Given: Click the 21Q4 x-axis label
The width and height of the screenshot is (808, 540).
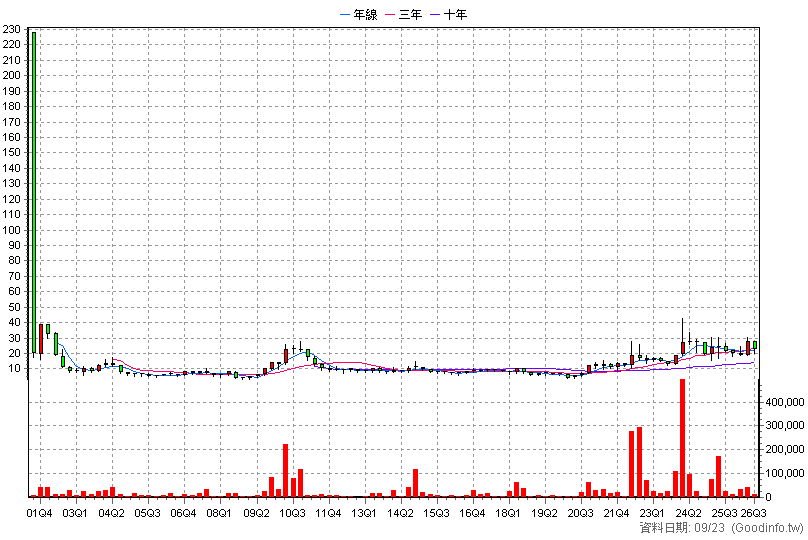Looking at the screenshot, I should click(x=616, y=513).
